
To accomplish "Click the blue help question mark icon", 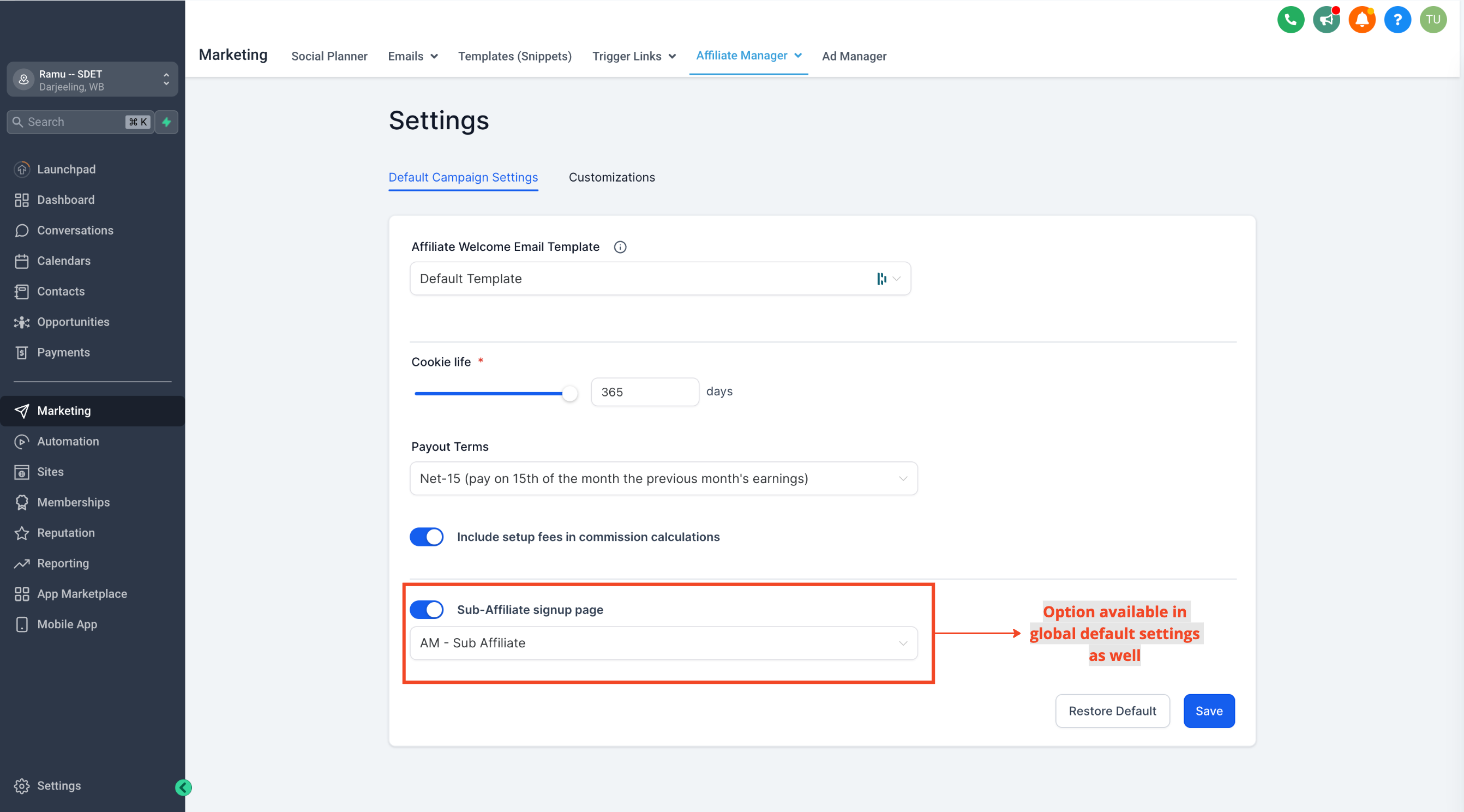I will pos(1397,20).
